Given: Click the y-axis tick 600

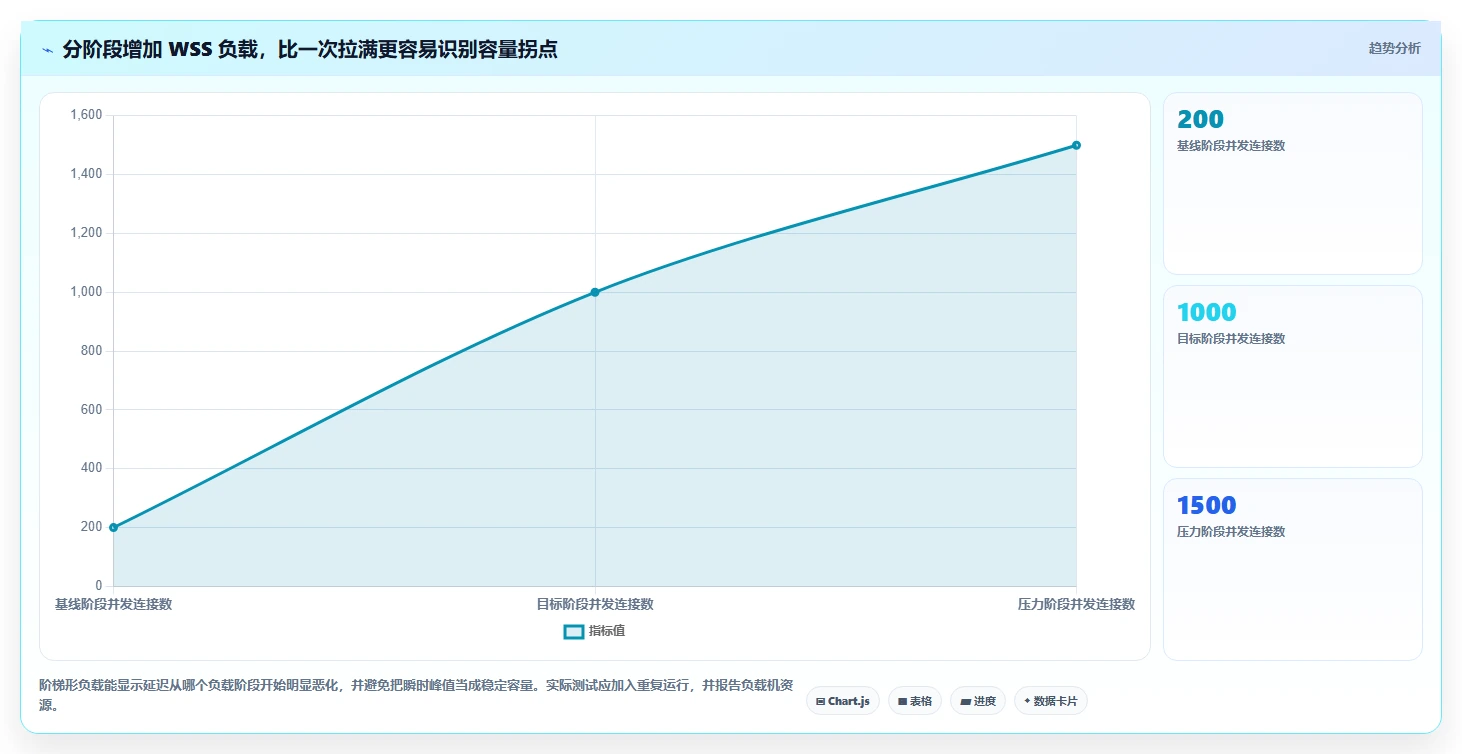Looking at the screenshot, I should pos(92,409).
